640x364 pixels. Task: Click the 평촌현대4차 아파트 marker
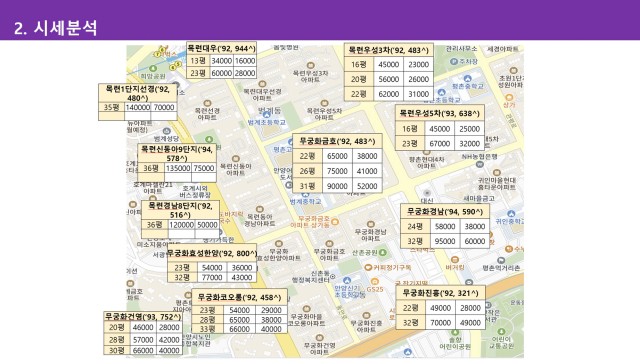click(427, 152)
